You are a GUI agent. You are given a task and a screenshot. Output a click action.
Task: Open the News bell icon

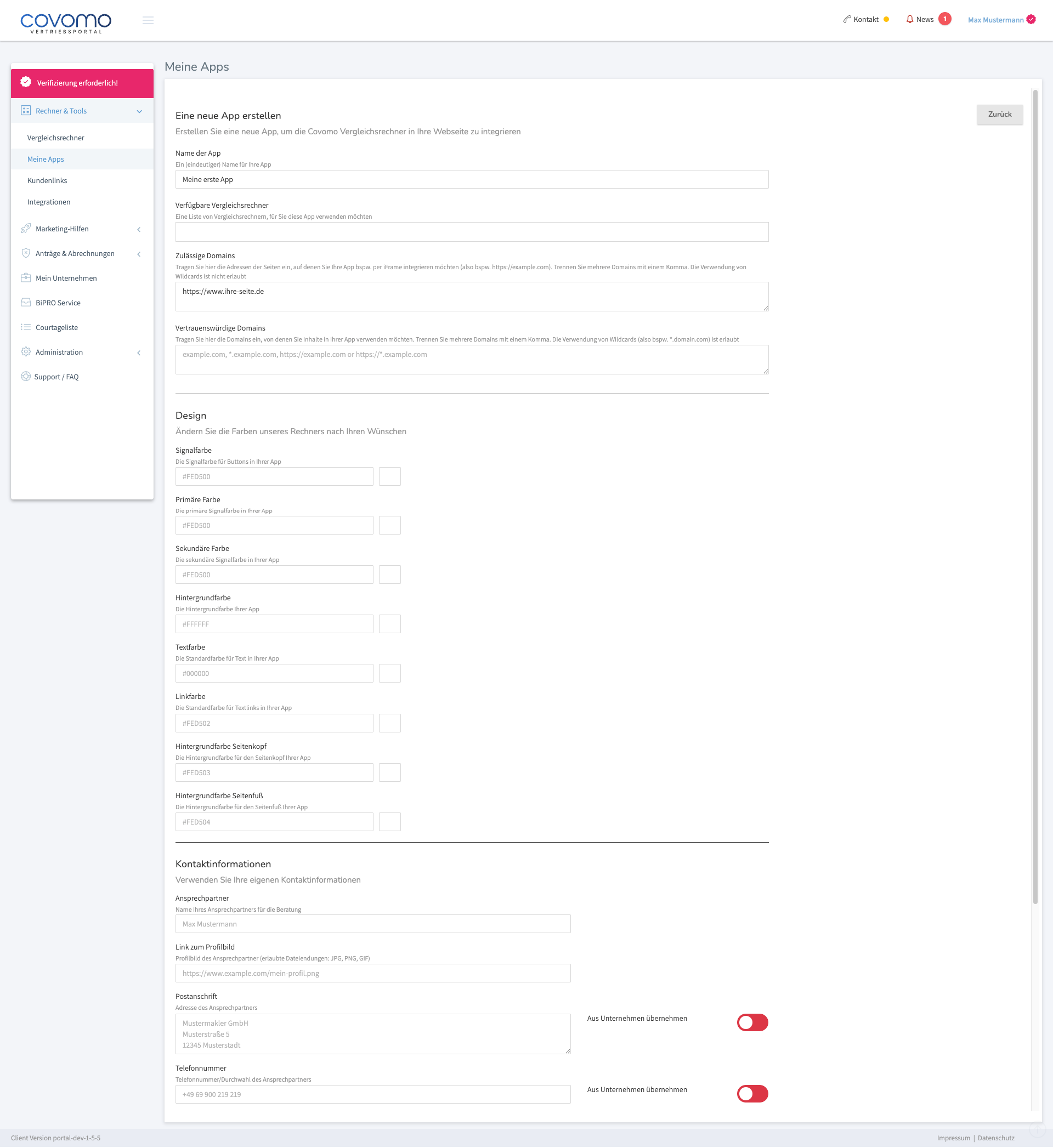[x=909, y=19]
